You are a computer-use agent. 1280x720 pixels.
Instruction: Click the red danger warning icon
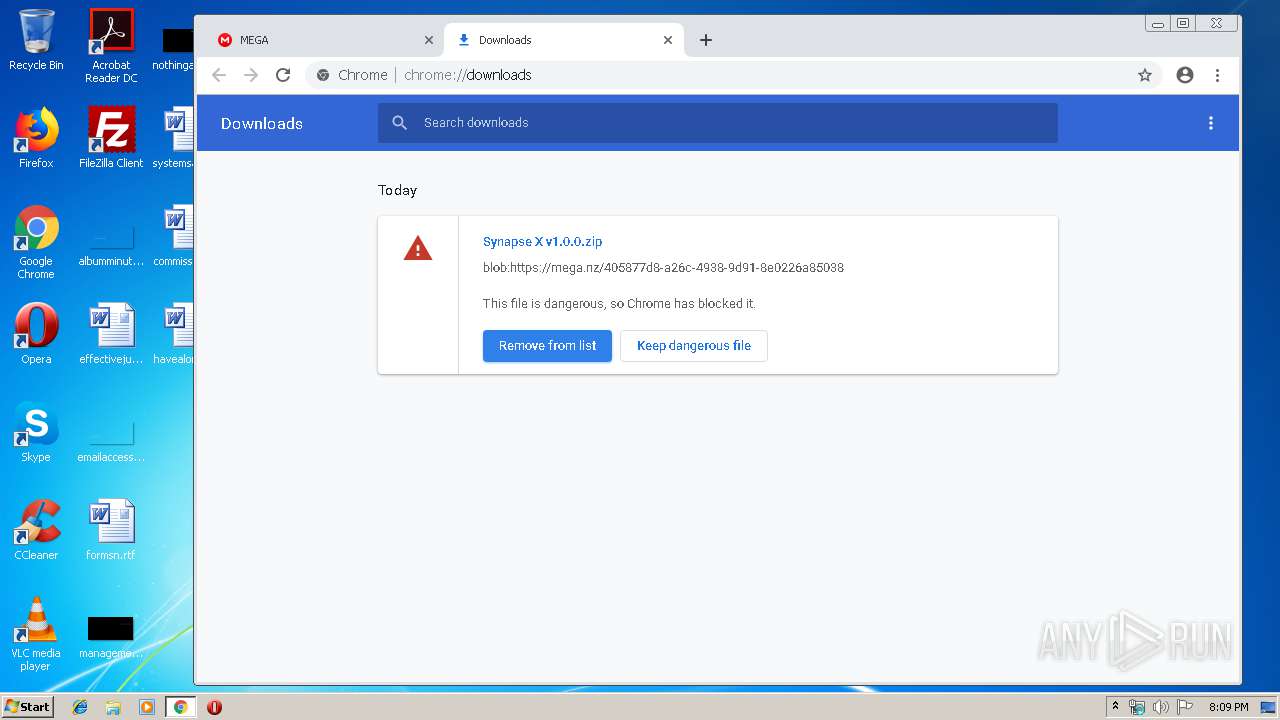click(x=417, y=248)
